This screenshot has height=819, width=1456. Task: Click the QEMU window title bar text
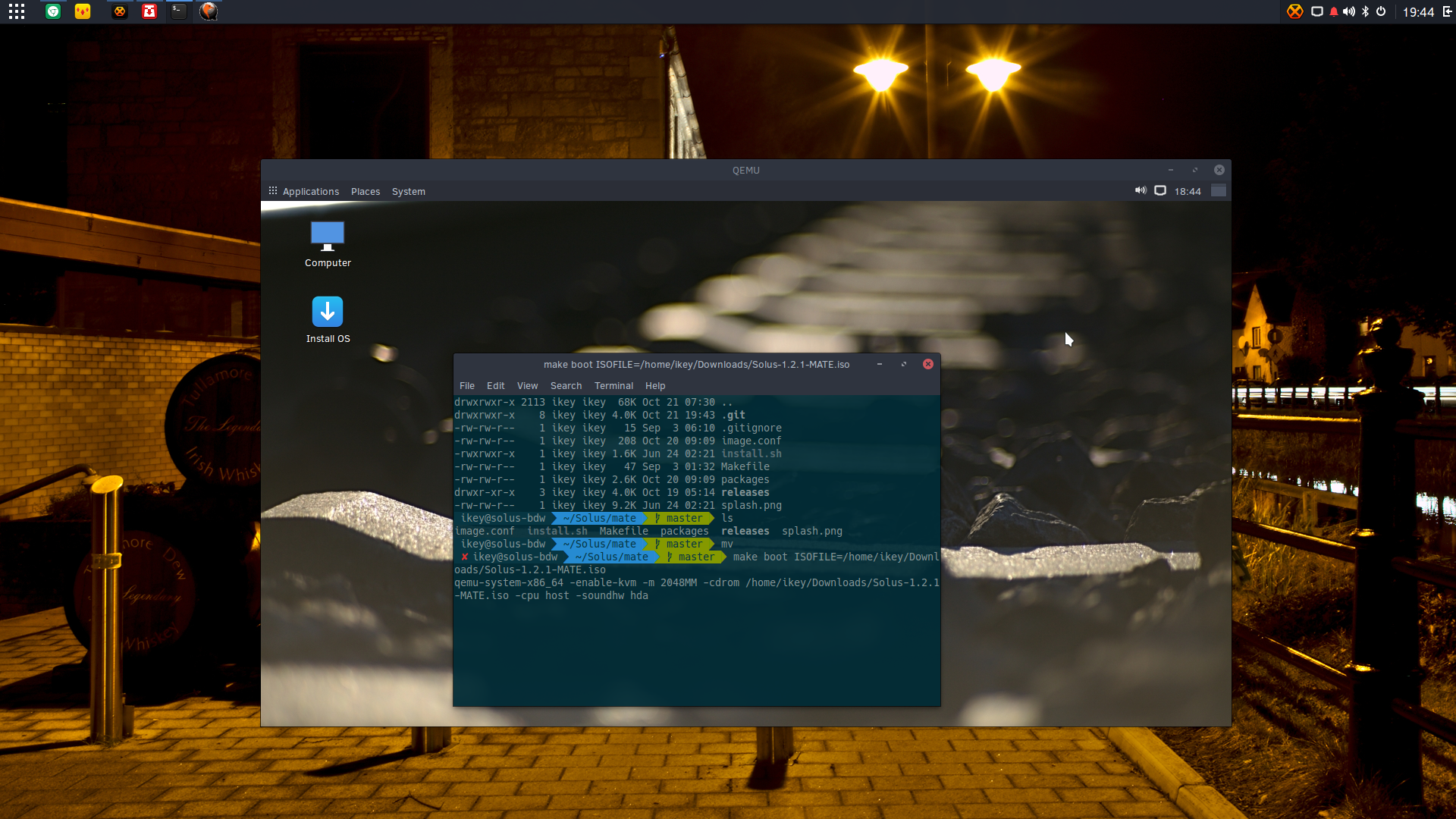coord(746,170)
